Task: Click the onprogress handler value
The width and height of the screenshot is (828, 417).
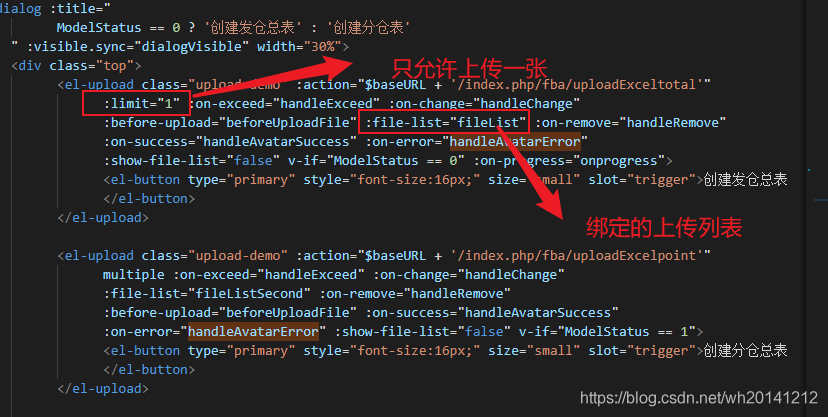Action: (x=619, y=160)
